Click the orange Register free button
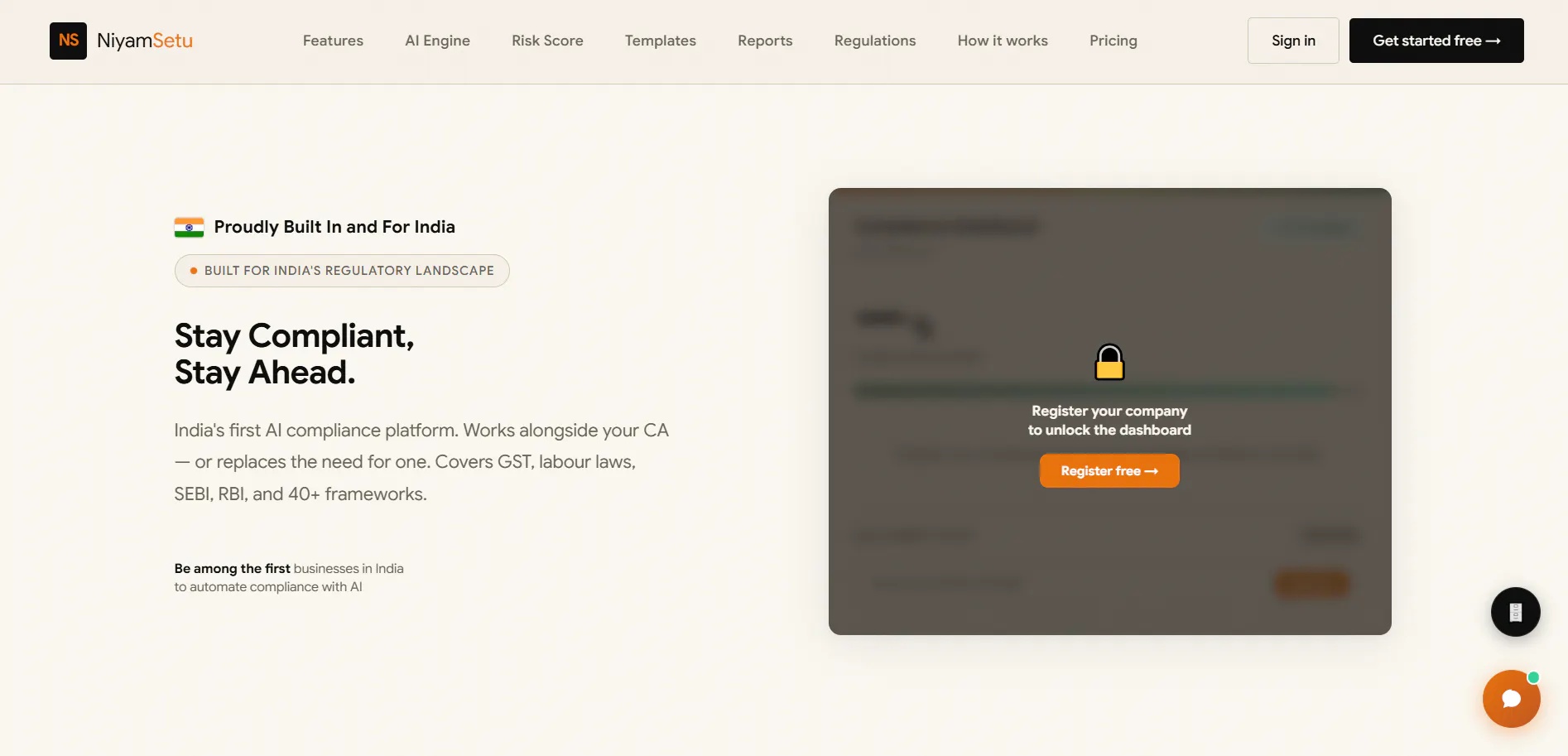1568x756 pixels. tap(1109, 470)
